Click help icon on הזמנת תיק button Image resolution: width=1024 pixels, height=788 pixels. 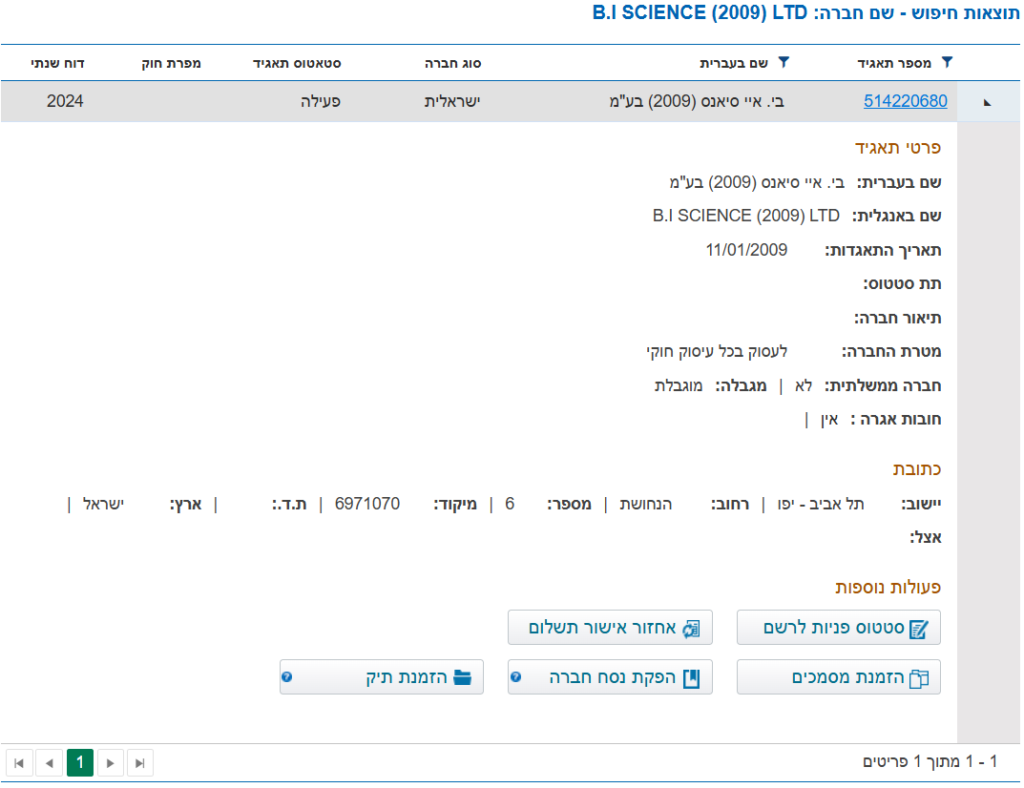[287, 677]
